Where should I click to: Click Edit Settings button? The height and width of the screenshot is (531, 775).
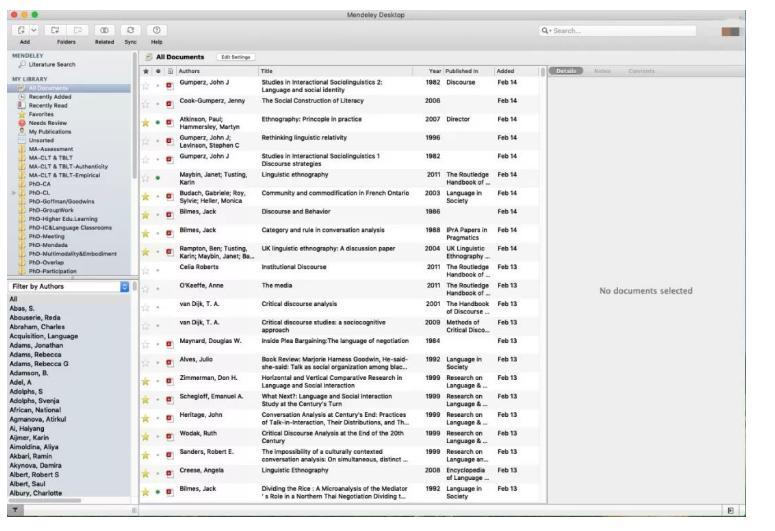pos(236,57)
